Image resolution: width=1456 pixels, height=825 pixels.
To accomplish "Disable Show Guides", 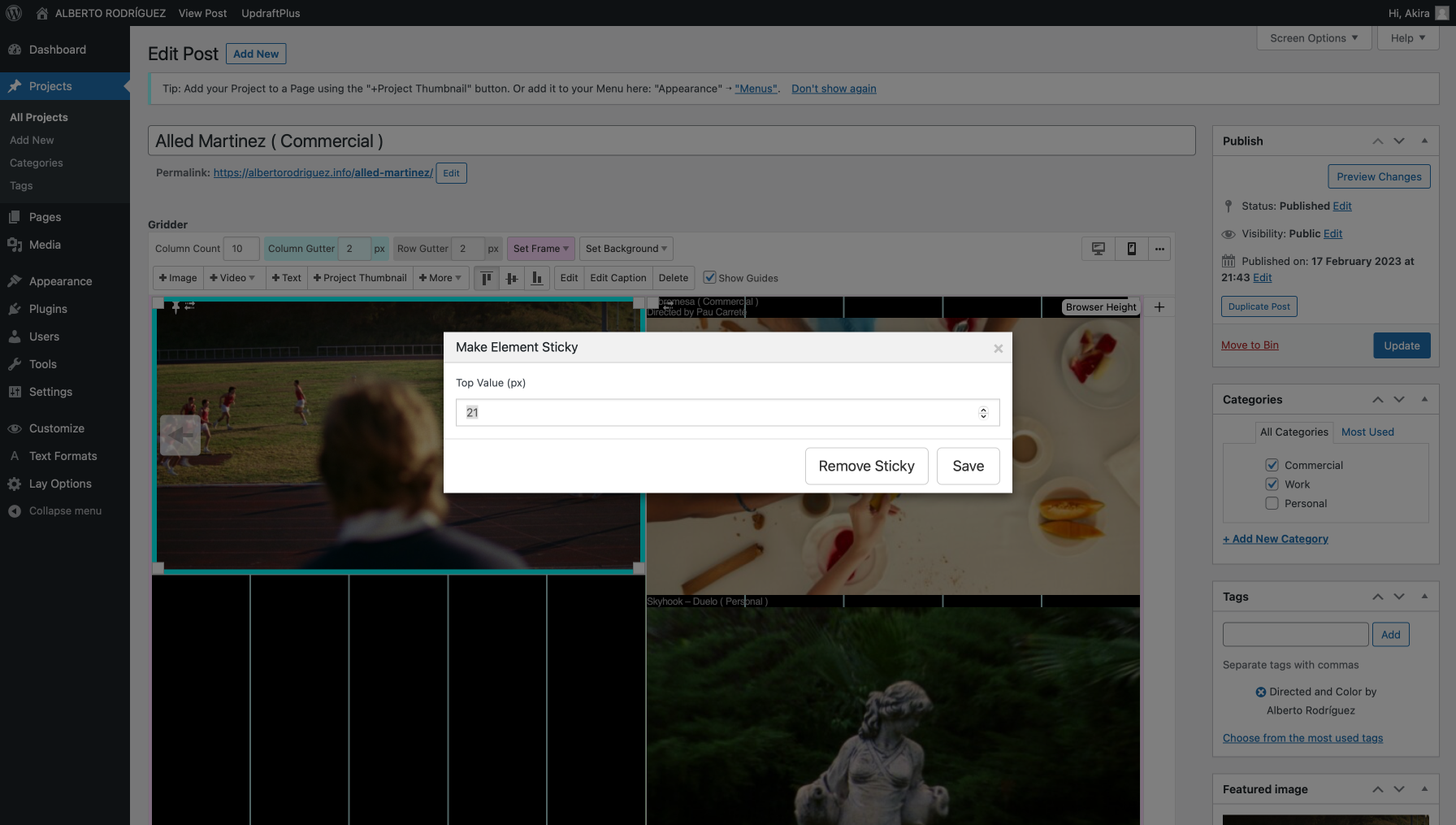I will 710,277.
